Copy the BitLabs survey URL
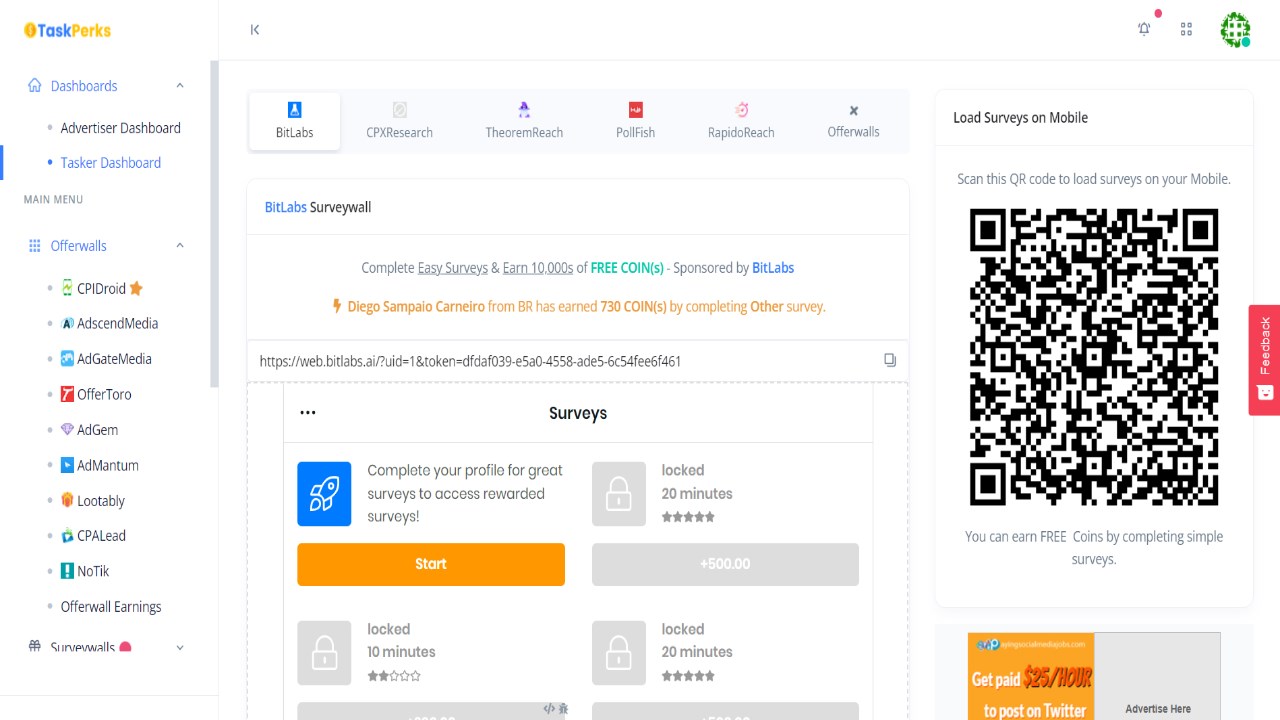Screen dimensions: 1280x720 tap(890, 360)
